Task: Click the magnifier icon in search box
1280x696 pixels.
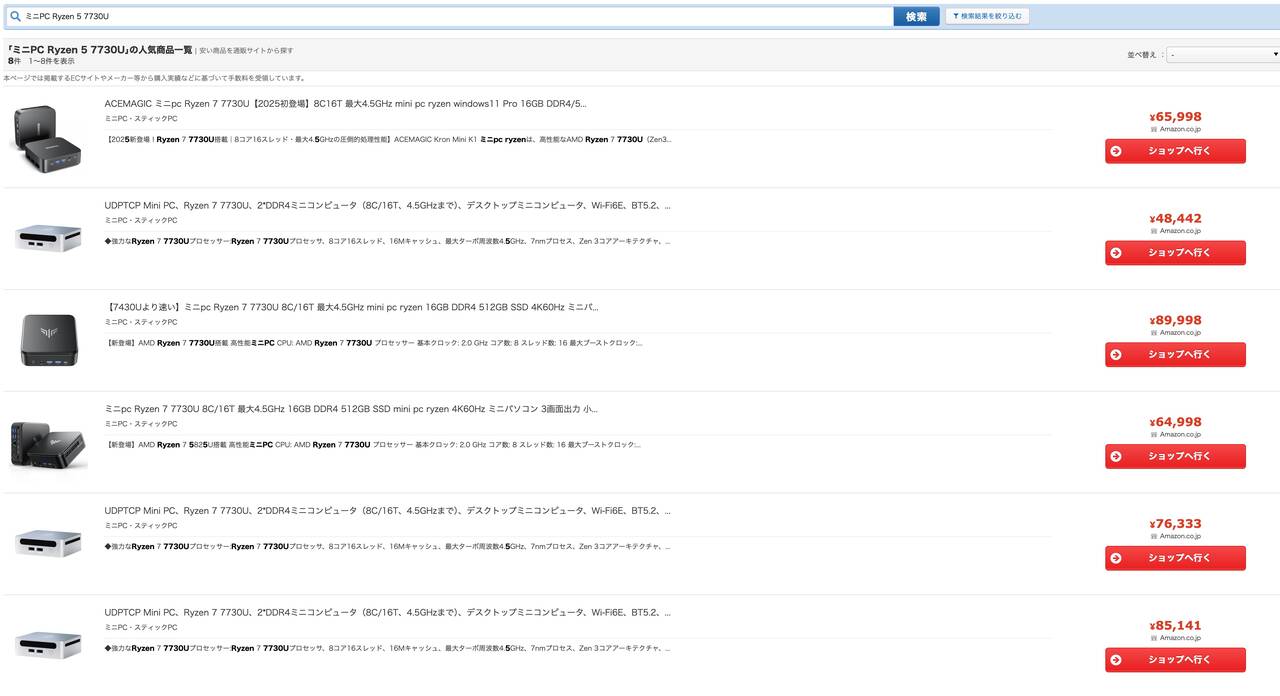Action: [x=15, y=17]
